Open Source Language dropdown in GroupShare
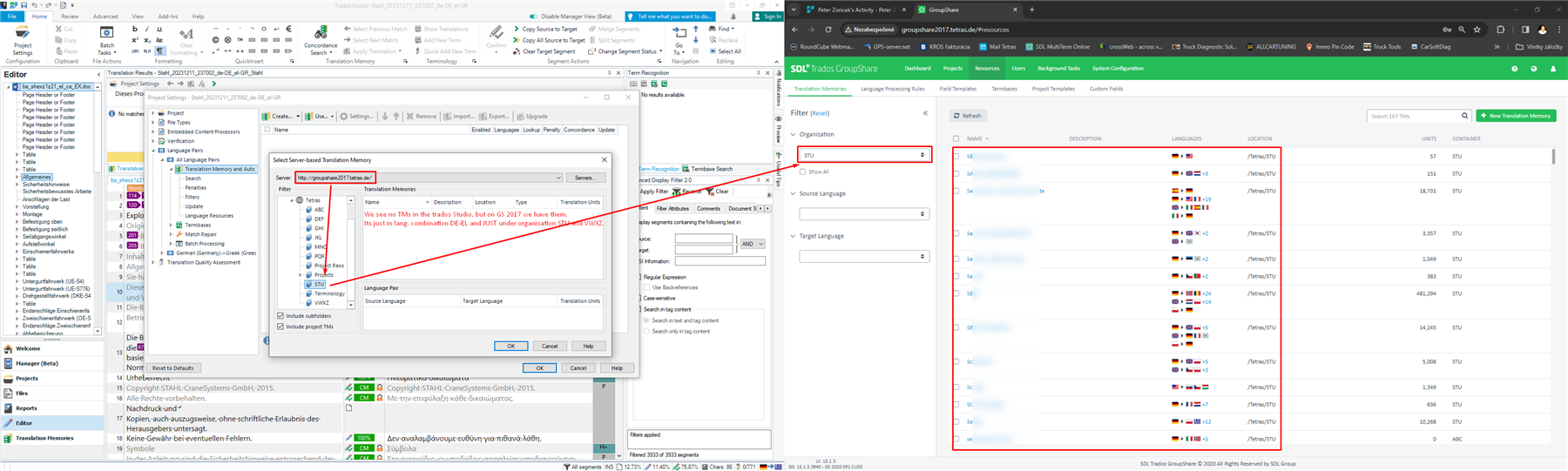Image resolution: width=1568 pixels, height=471 pixels. 864,213
